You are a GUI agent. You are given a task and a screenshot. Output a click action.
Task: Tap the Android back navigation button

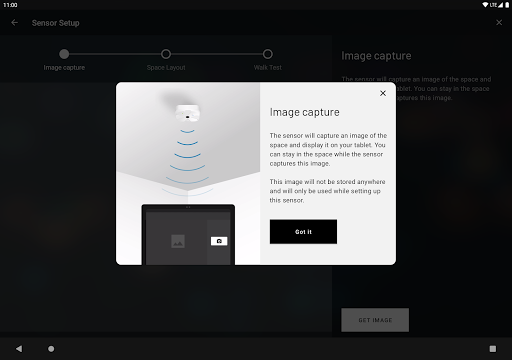click(19, 349)
